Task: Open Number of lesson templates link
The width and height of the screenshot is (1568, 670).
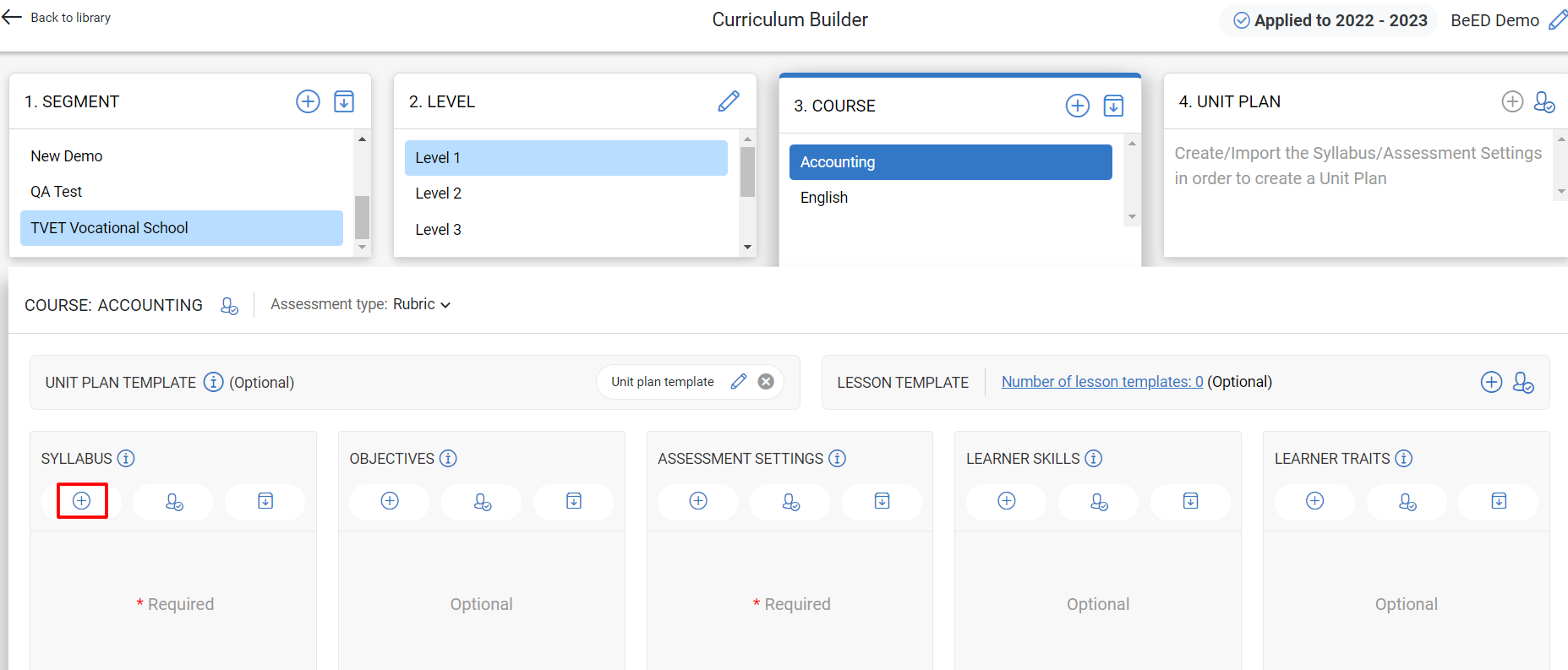Action: tap(1102, 382)
